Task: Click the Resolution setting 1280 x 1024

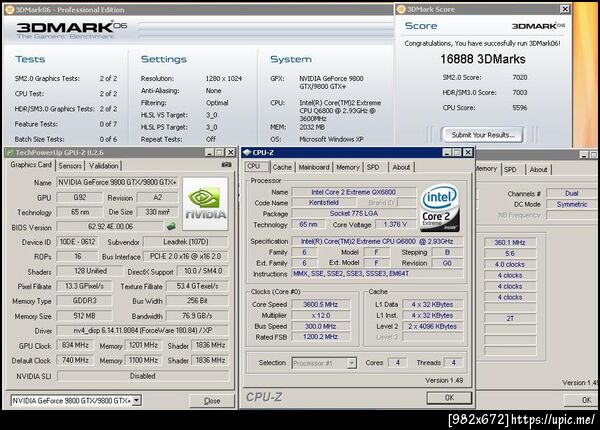Action: [223, 78]
